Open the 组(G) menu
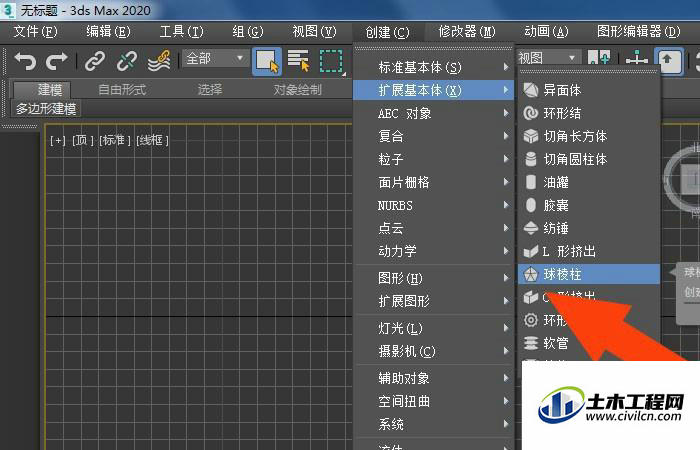Image resolution: width=700 pixels, height=450 pixels. pos(248,32)
